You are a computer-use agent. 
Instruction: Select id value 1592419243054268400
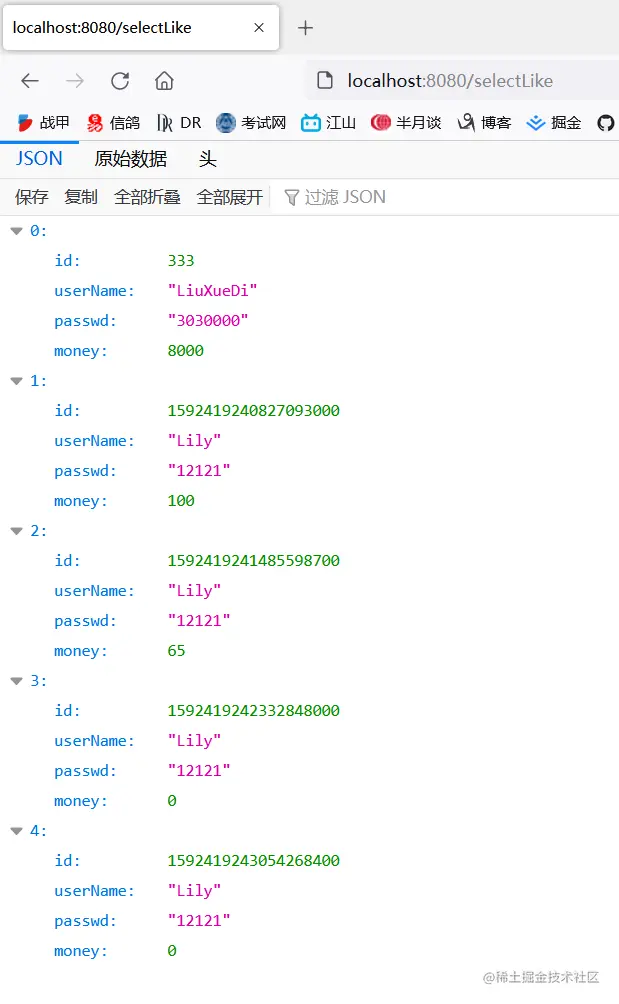pos(253,861)
